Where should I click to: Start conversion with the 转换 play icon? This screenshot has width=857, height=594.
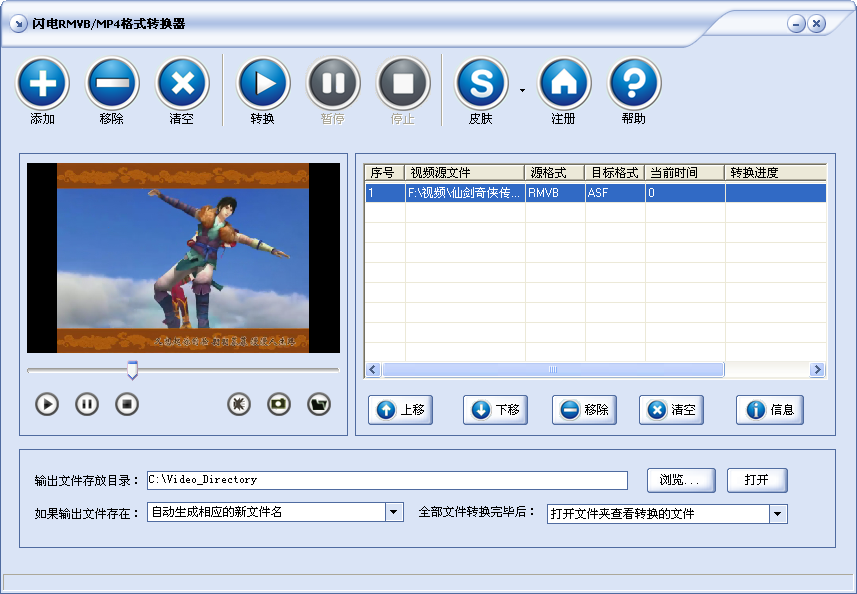(x=263, y=84)
